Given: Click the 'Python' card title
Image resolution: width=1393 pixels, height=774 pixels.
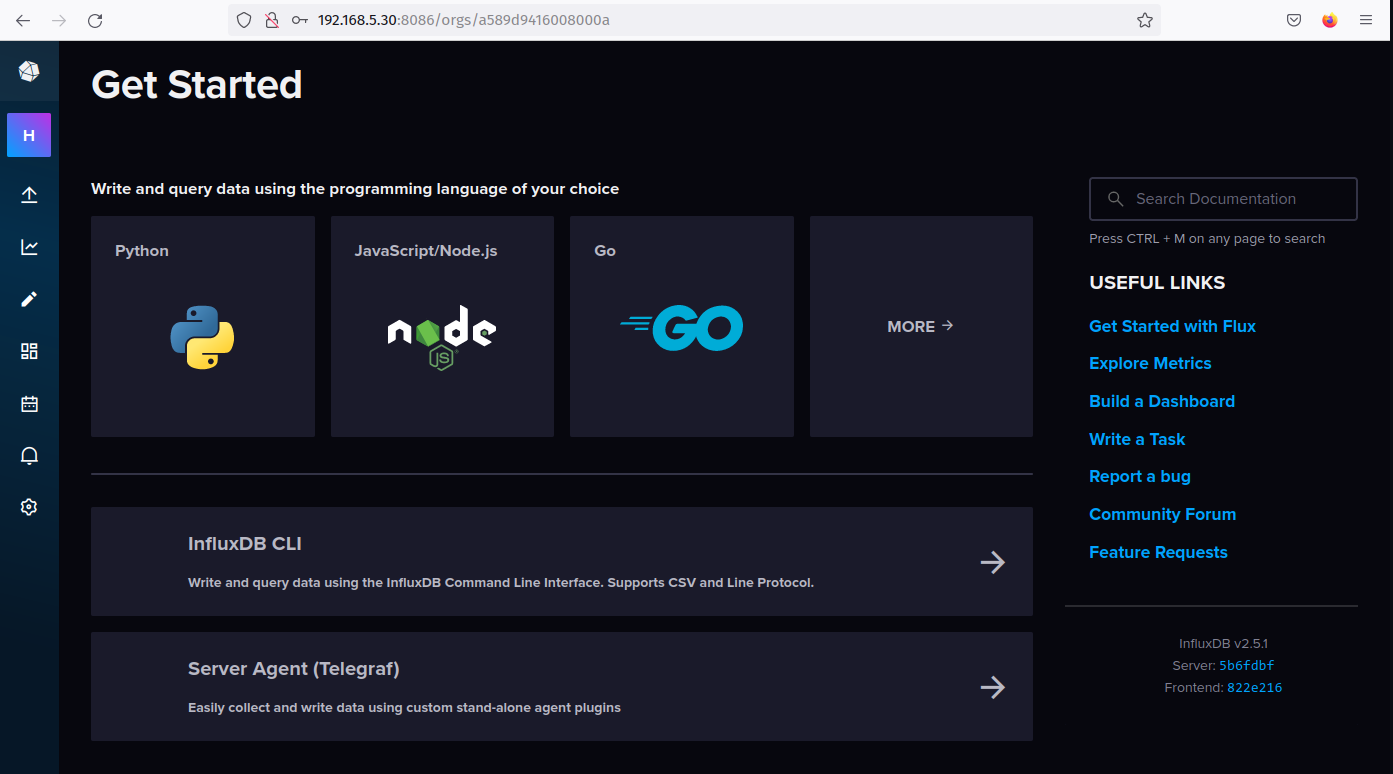Looking at the screenshot, I should pyautogui.click(x=142, y=251).
